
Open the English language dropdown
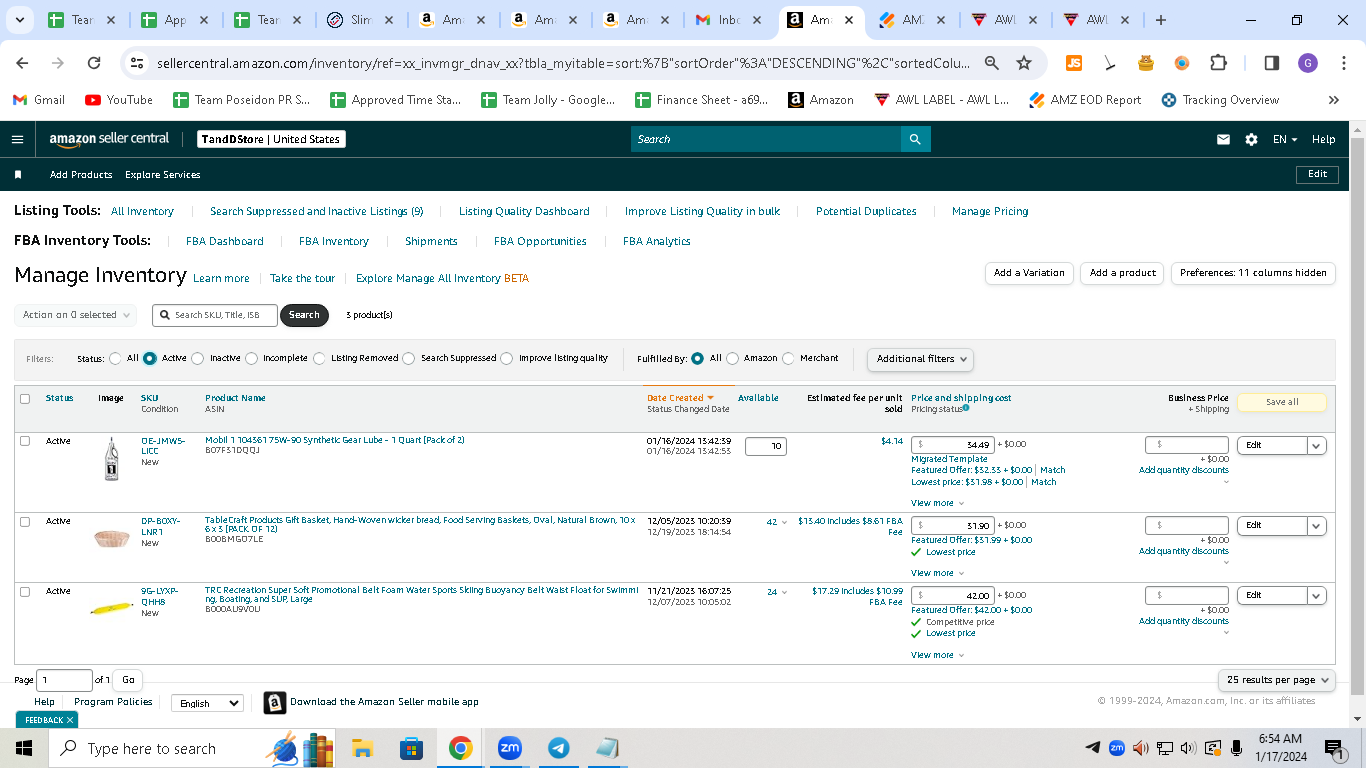pyautogui.click(x=207, y=703)
